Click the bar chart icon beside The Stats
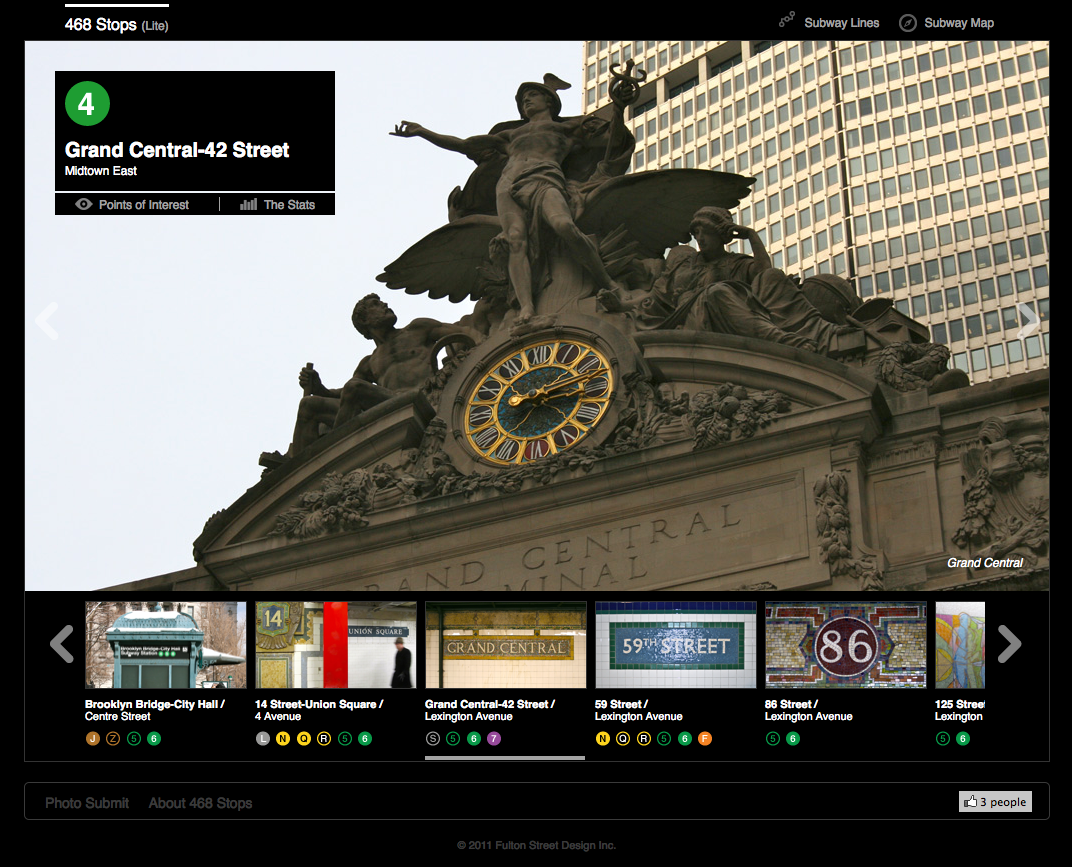 click(248, 204)
